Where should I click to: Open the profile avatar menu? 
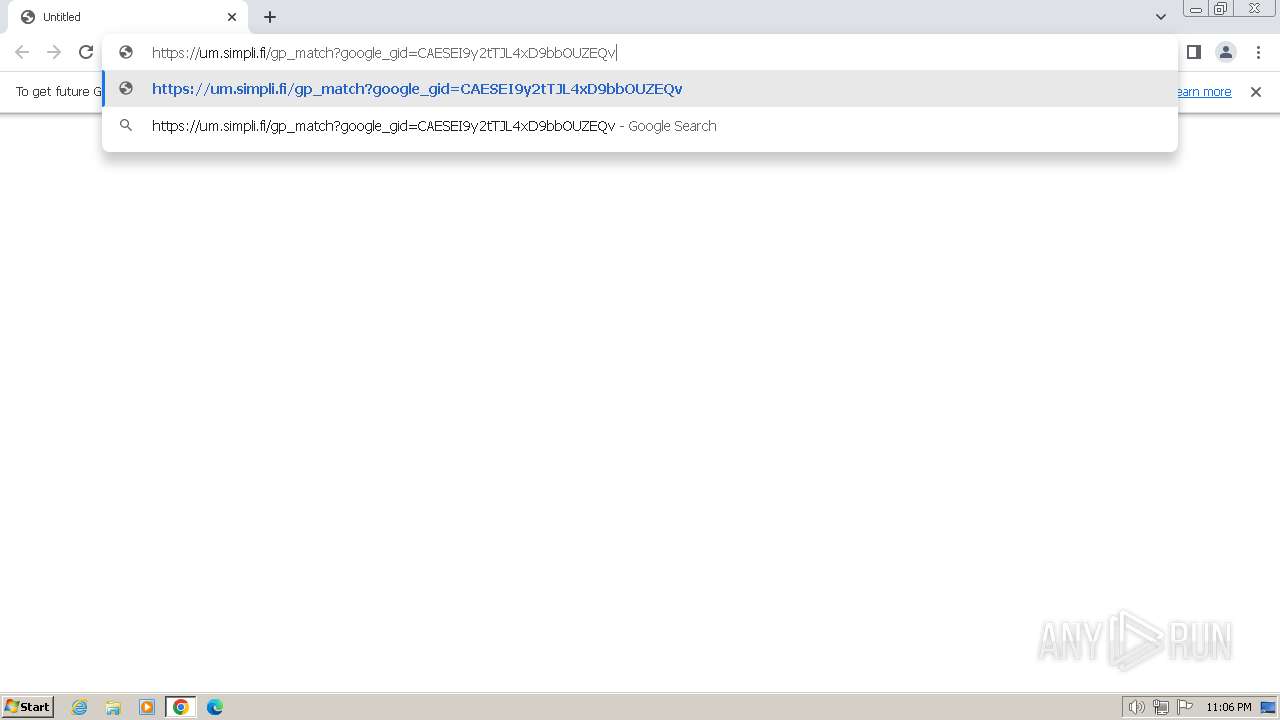(1226, 52)
